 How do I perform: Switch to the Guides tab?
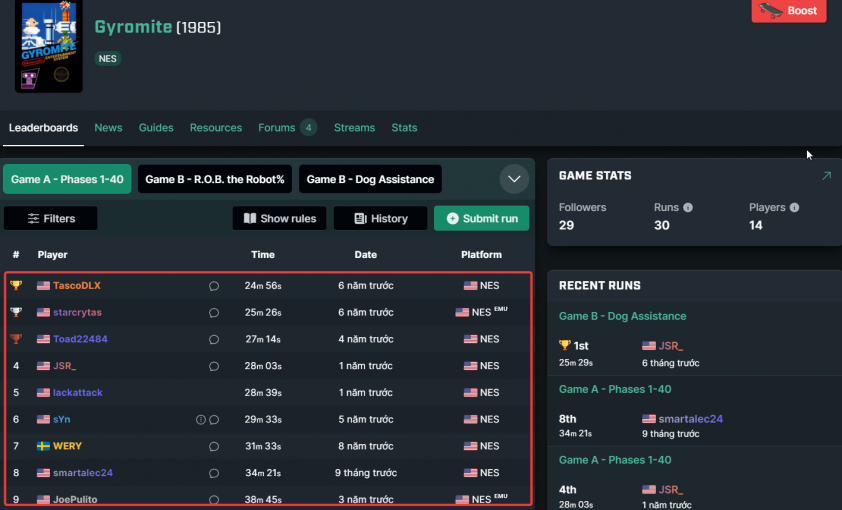point(156,128)
